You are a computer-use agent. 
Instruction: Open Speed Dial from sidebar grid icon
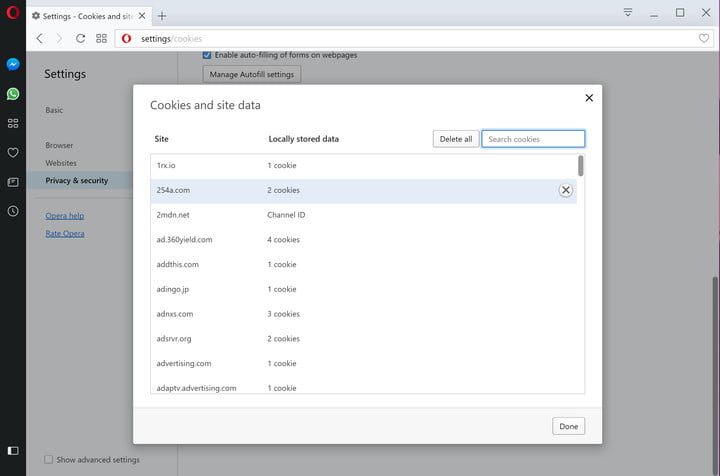[x=13, y=123]
